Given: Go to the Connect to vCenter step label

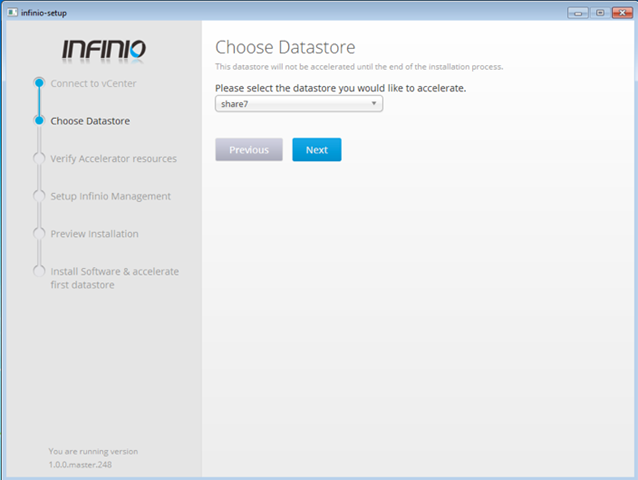Looking at the screenshot, I should point(93,83).
